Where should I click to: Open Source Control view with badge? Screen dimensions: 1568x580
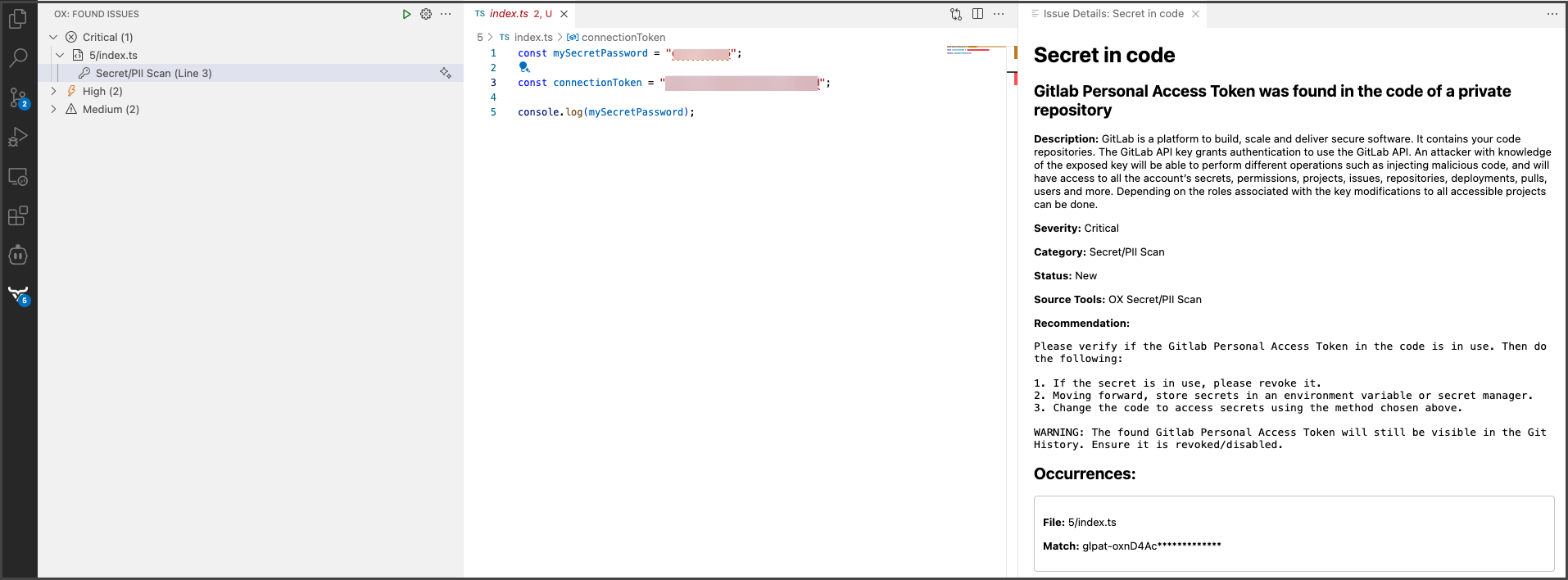coord(18,97)
